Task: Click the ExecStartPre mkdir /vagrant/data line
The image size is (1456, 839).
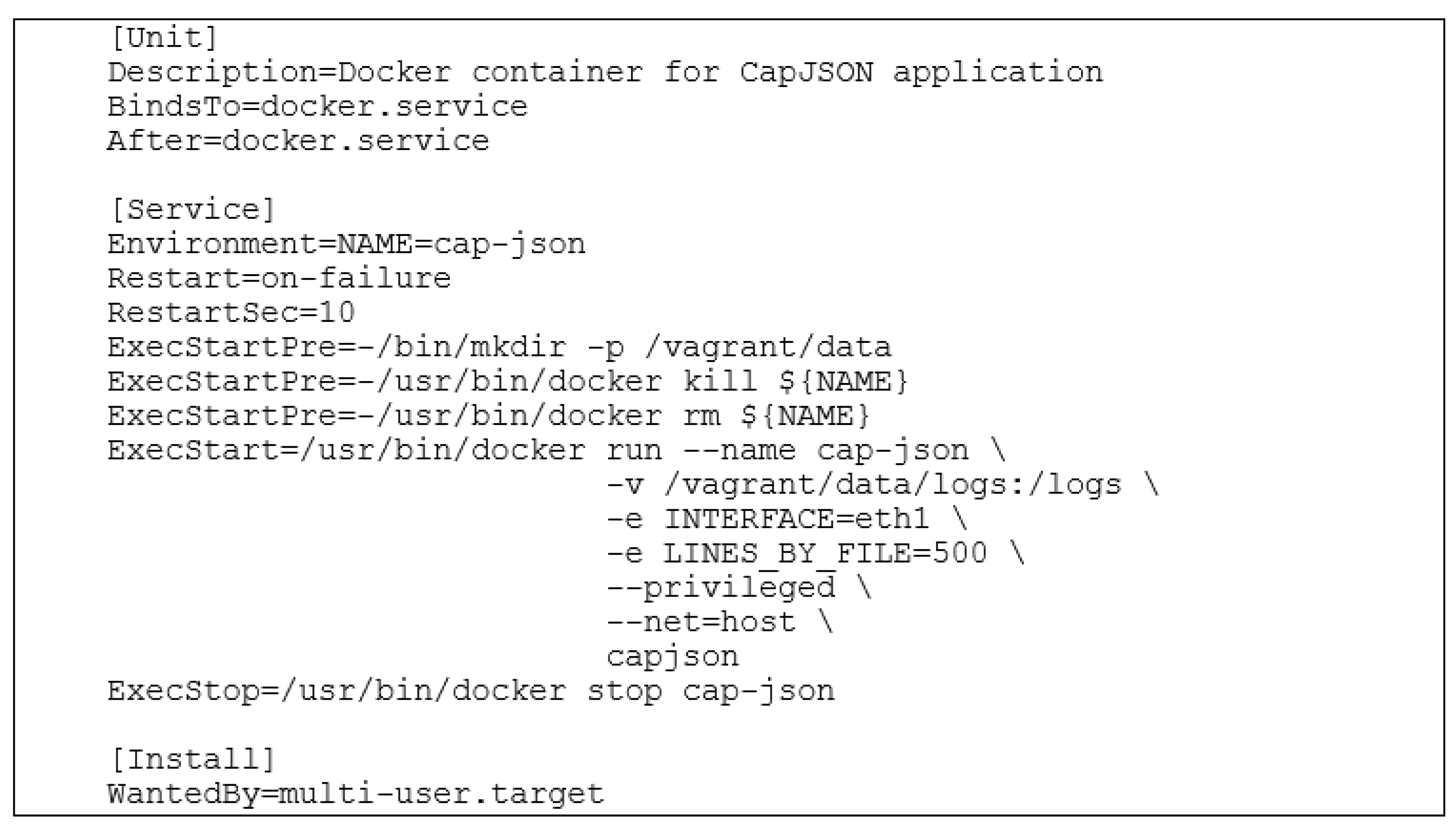Action: pos(499,348)
